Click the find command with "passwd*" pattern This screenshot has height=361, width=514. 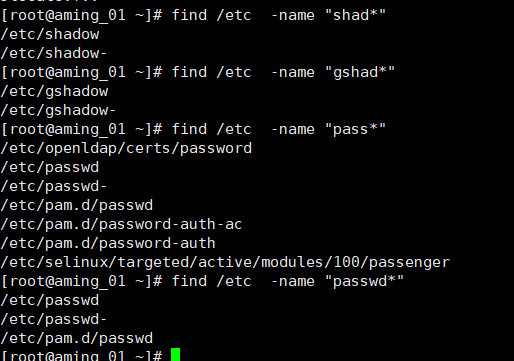288,281
